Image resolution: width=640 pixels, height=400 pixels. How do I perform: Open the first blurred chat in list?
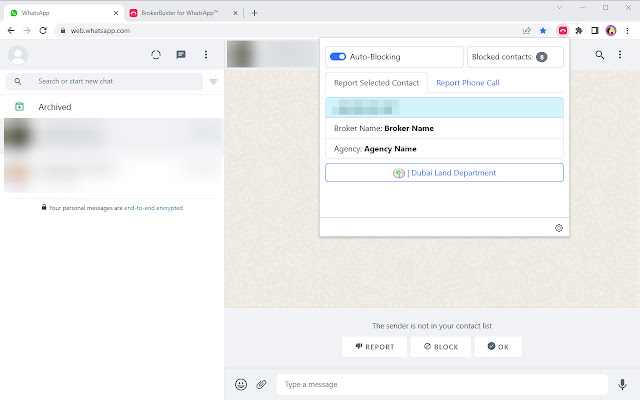click(x=112, y=136)
